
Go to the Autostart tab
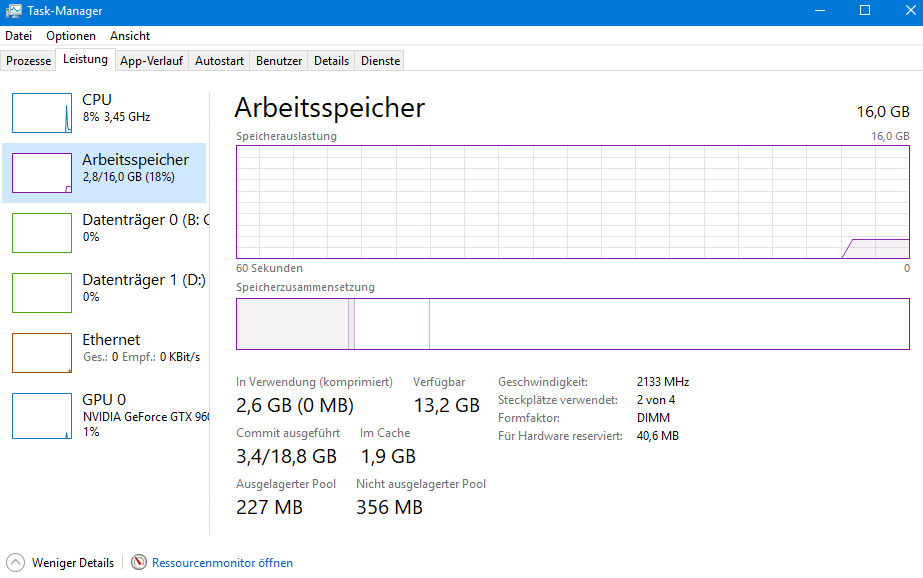pyautogui.click(x=219, y=61)
